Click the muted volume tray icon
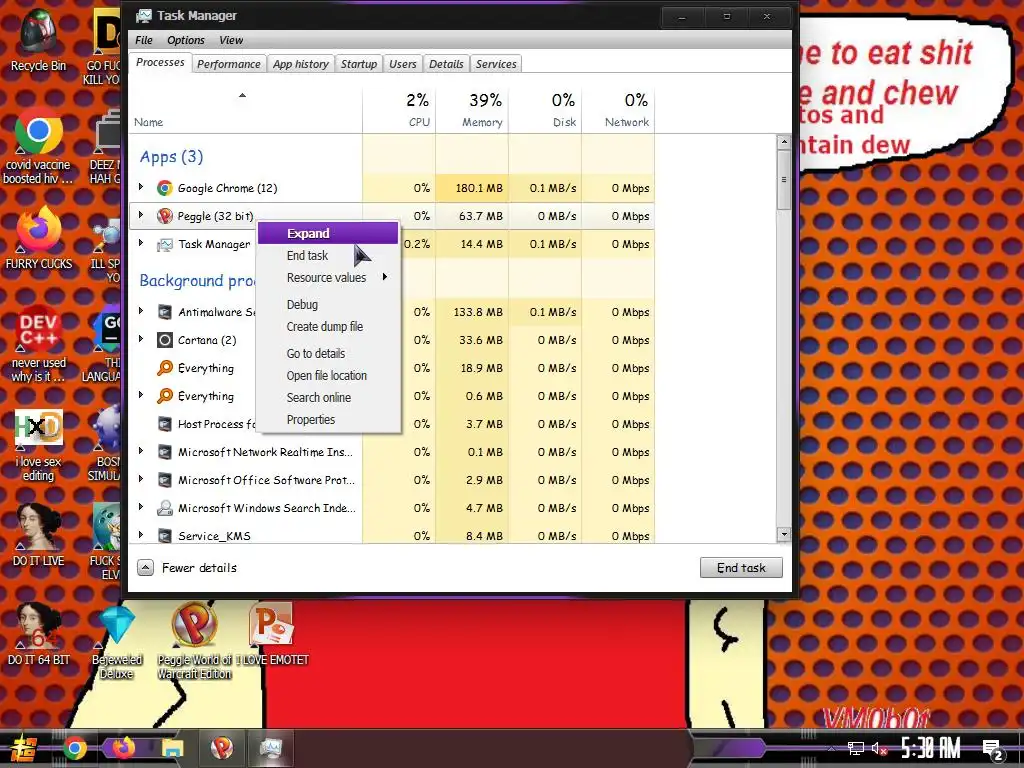The width and height of the screenshot is (1024, 768). 880,748
